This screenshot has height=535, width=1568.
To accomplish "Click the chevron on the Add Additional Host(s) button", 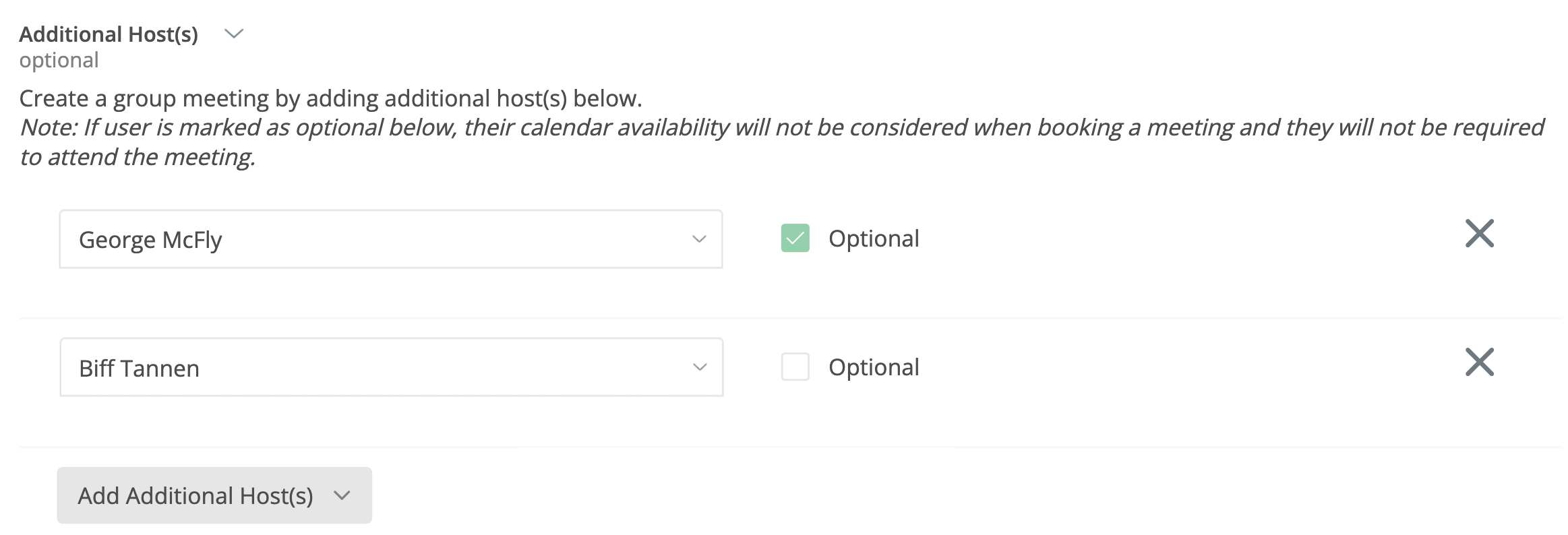I will [x=342, y=496].
